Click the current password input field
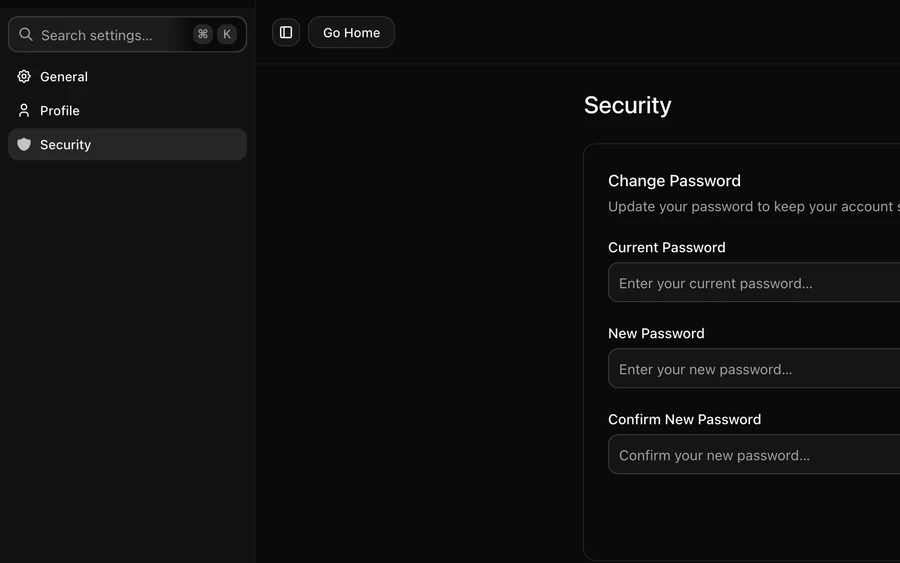This screenshot has width=900, height=563. pos(754,282)
